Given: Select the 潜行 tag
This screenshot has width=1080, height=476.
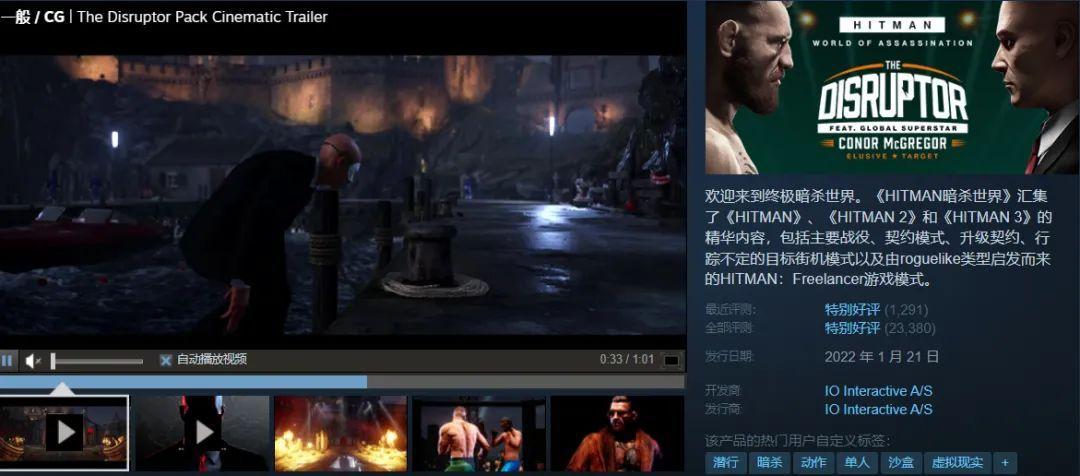Looking at the screenshot, I should click(726, 462).
